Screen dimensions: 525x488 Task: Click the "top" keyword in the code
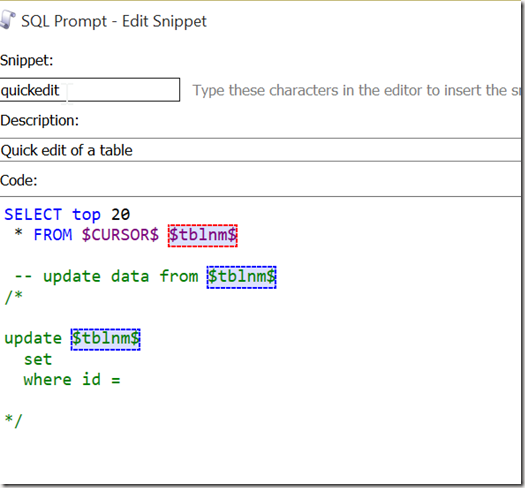click(x=86, y=215)
